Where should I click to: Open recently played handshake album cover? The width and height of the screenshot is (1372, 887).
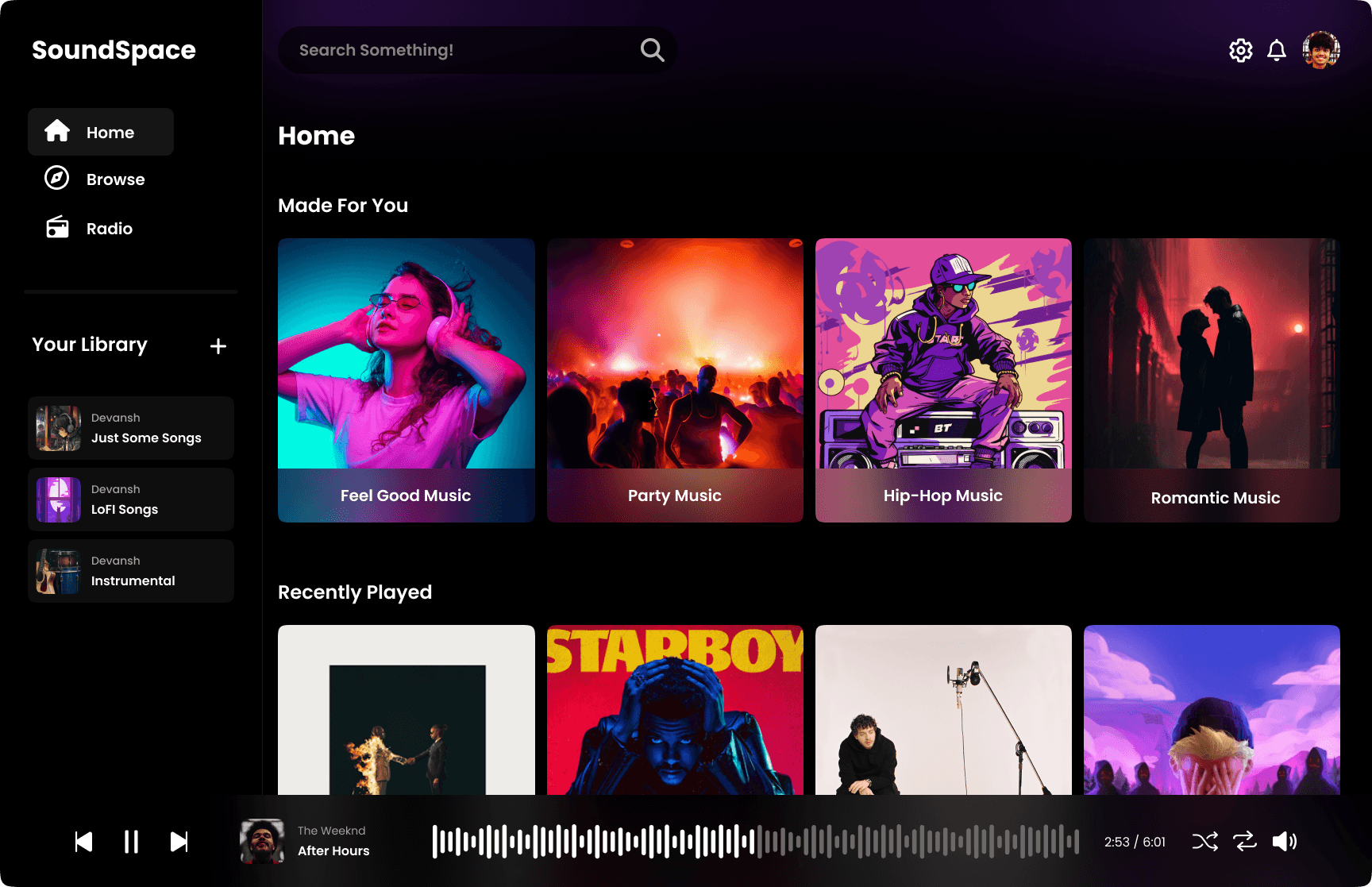point(407,710)
